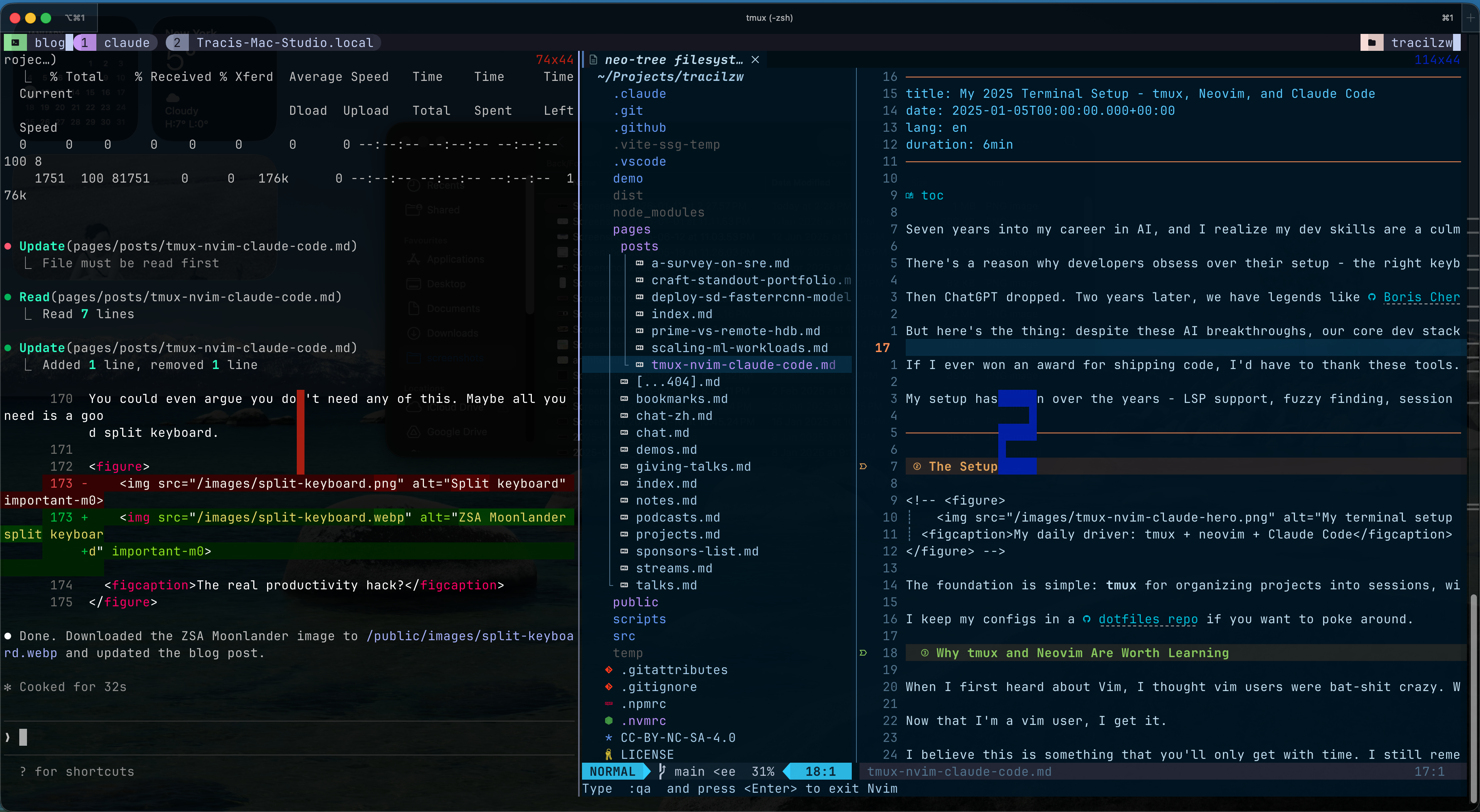The image size is (1480, 812).
Task: Click the npm icon beside .npmrc
Action: (609, 703)
